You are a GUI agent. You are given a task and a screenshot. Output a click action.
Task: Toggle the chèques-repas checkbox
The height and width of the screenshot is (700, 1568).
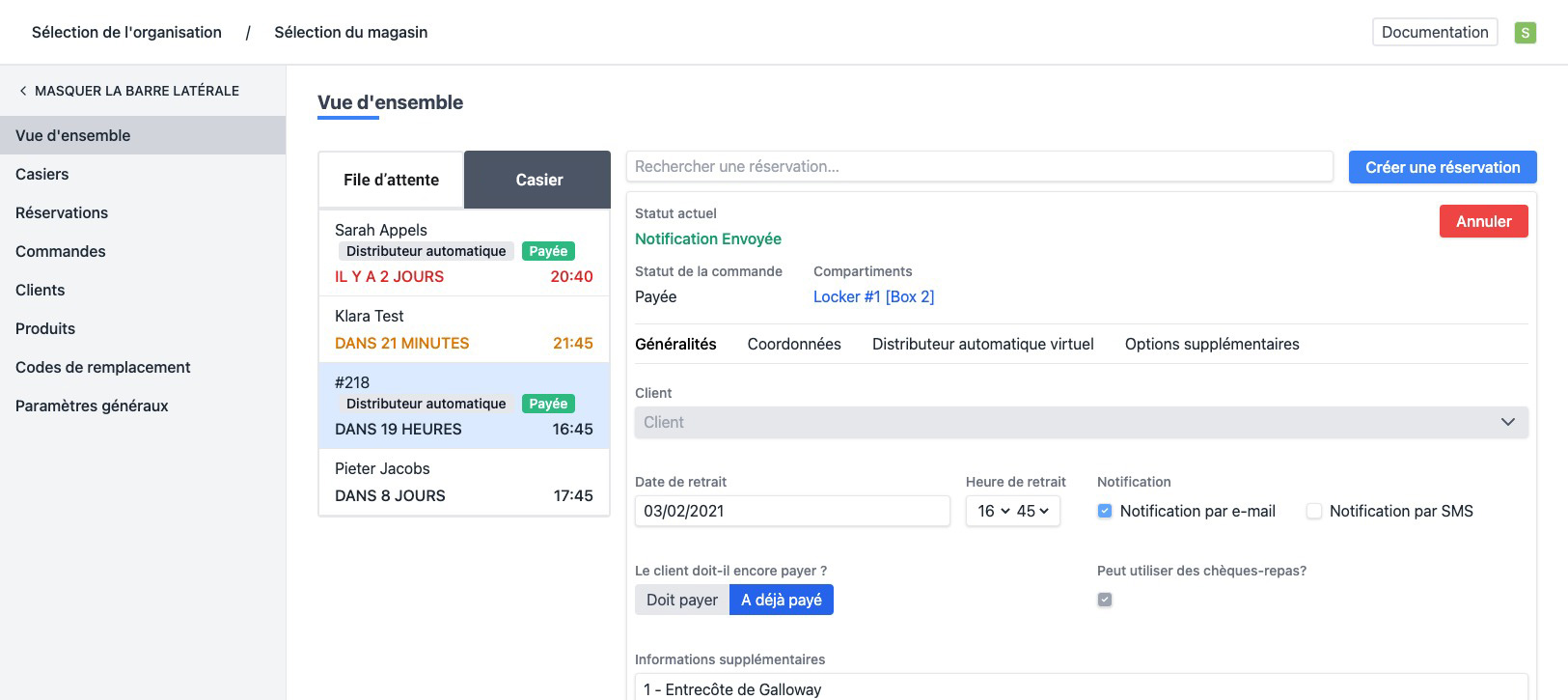click(x=1105, y=600)
